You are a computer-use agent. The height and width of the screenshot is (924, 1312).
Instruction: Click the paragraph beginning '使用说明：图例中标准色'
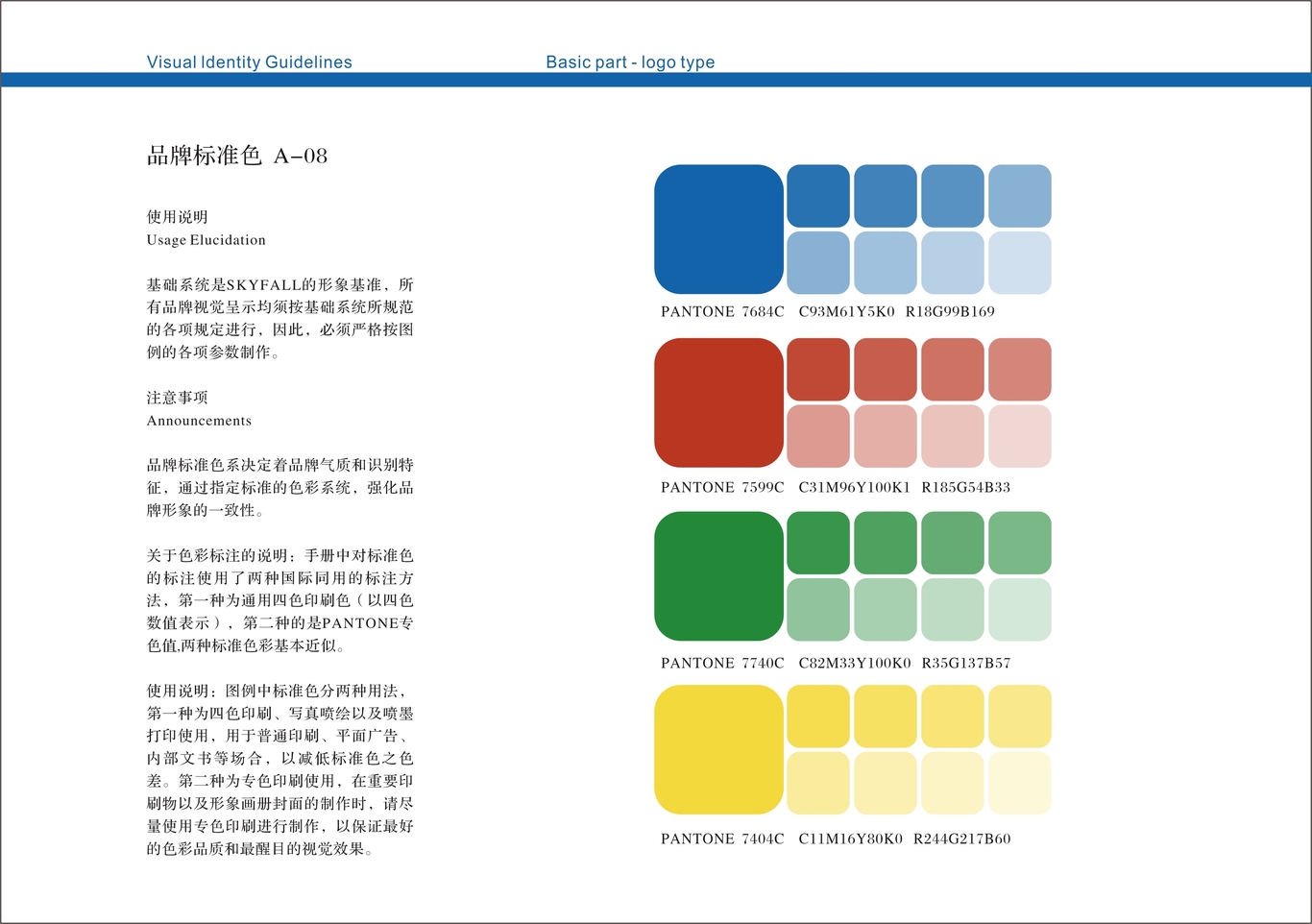[280, 769]
